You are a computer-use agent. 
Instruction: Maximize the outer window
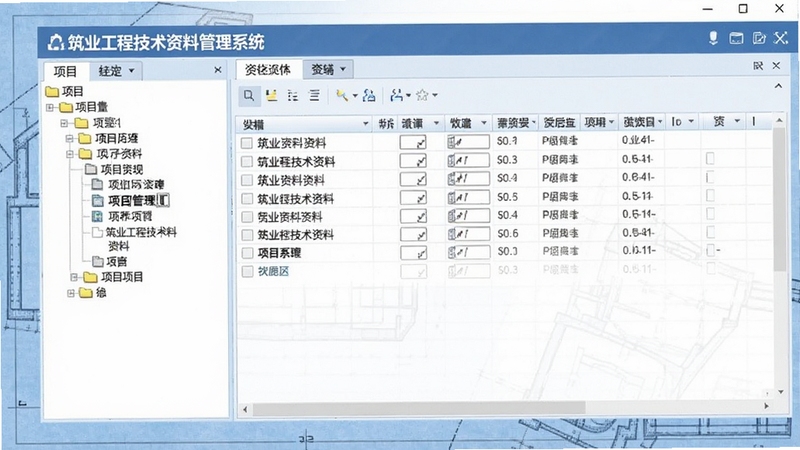coord(743,9)
